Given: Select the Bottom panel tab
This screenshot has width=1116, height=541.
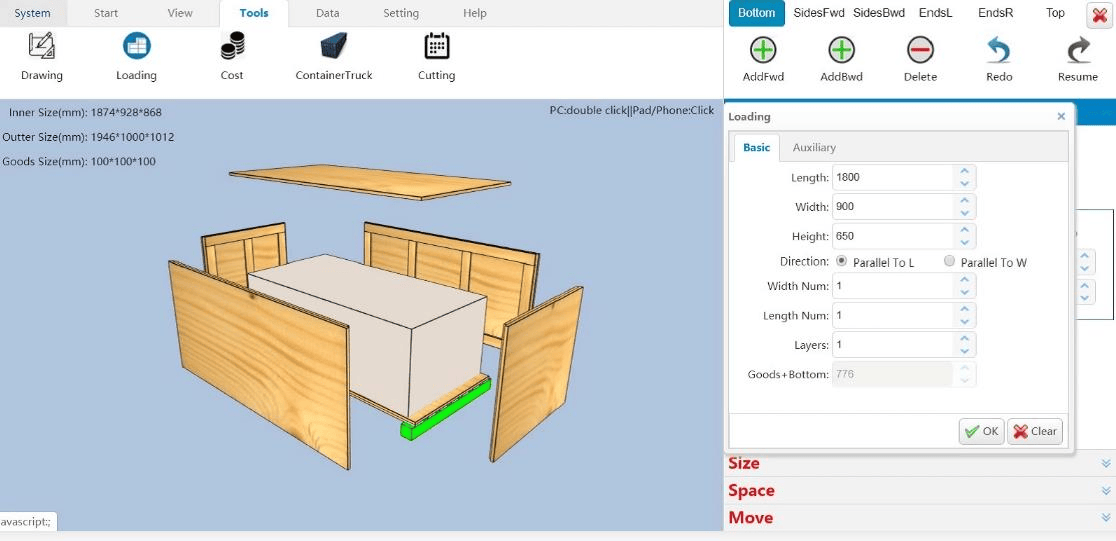Looking at the screenshot, I should point(757,13).
